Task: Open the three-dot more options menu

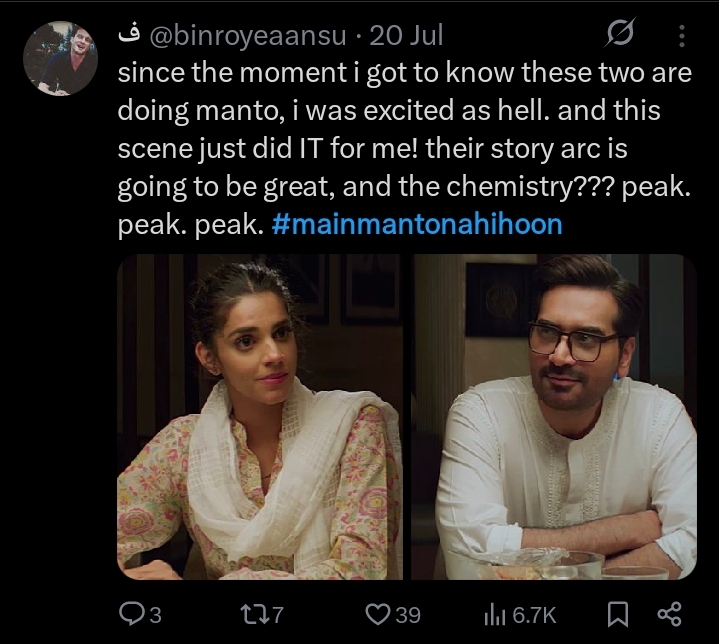Action: tap(683, 36)
